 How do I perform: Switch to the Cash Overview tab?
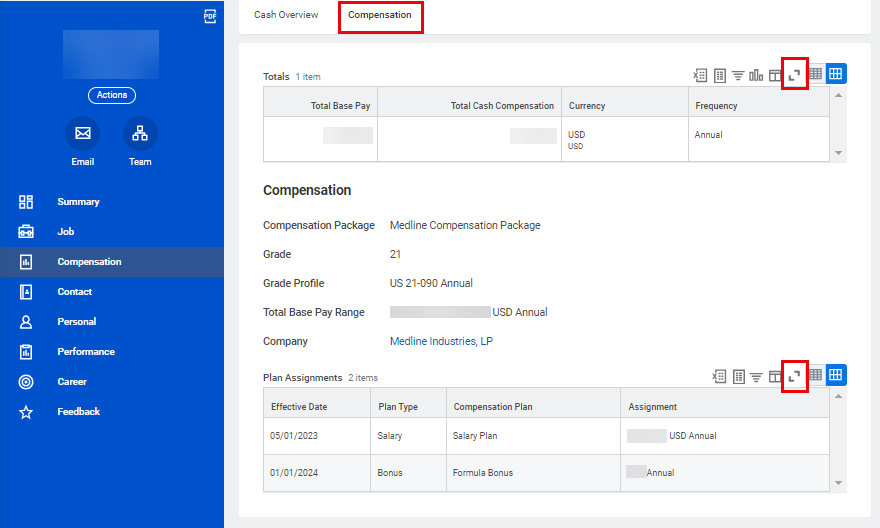286,15
